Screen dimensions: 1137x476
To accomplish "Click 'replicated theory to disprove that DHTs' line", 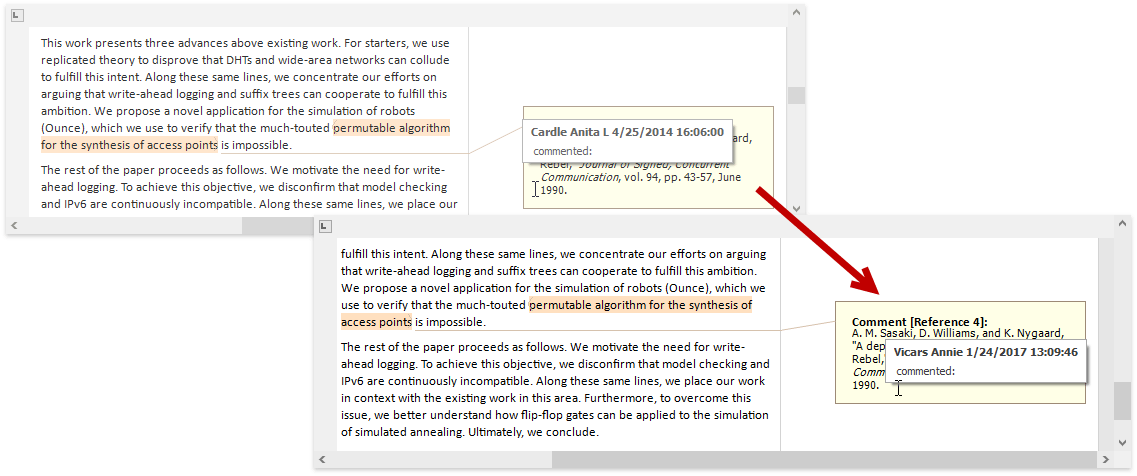I will (x=245, y=60).
